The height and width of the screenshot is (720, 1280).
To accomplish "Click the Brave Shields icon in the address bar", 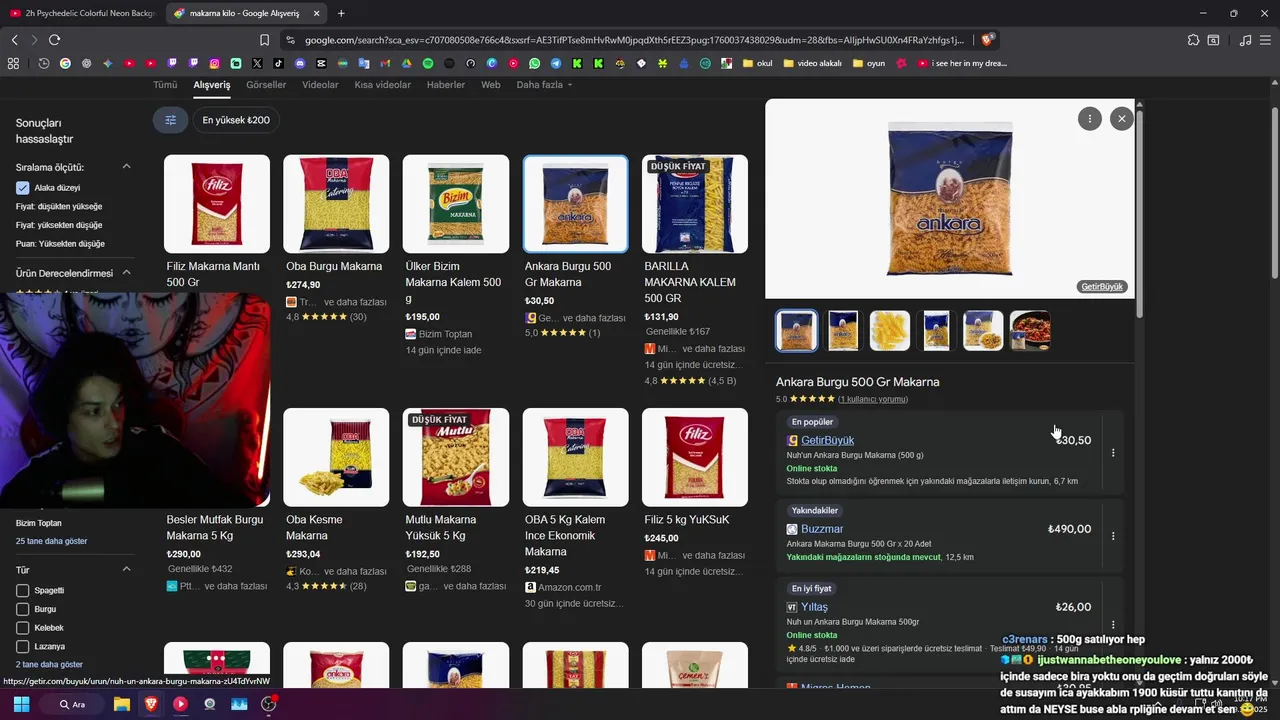I will 987,40.
